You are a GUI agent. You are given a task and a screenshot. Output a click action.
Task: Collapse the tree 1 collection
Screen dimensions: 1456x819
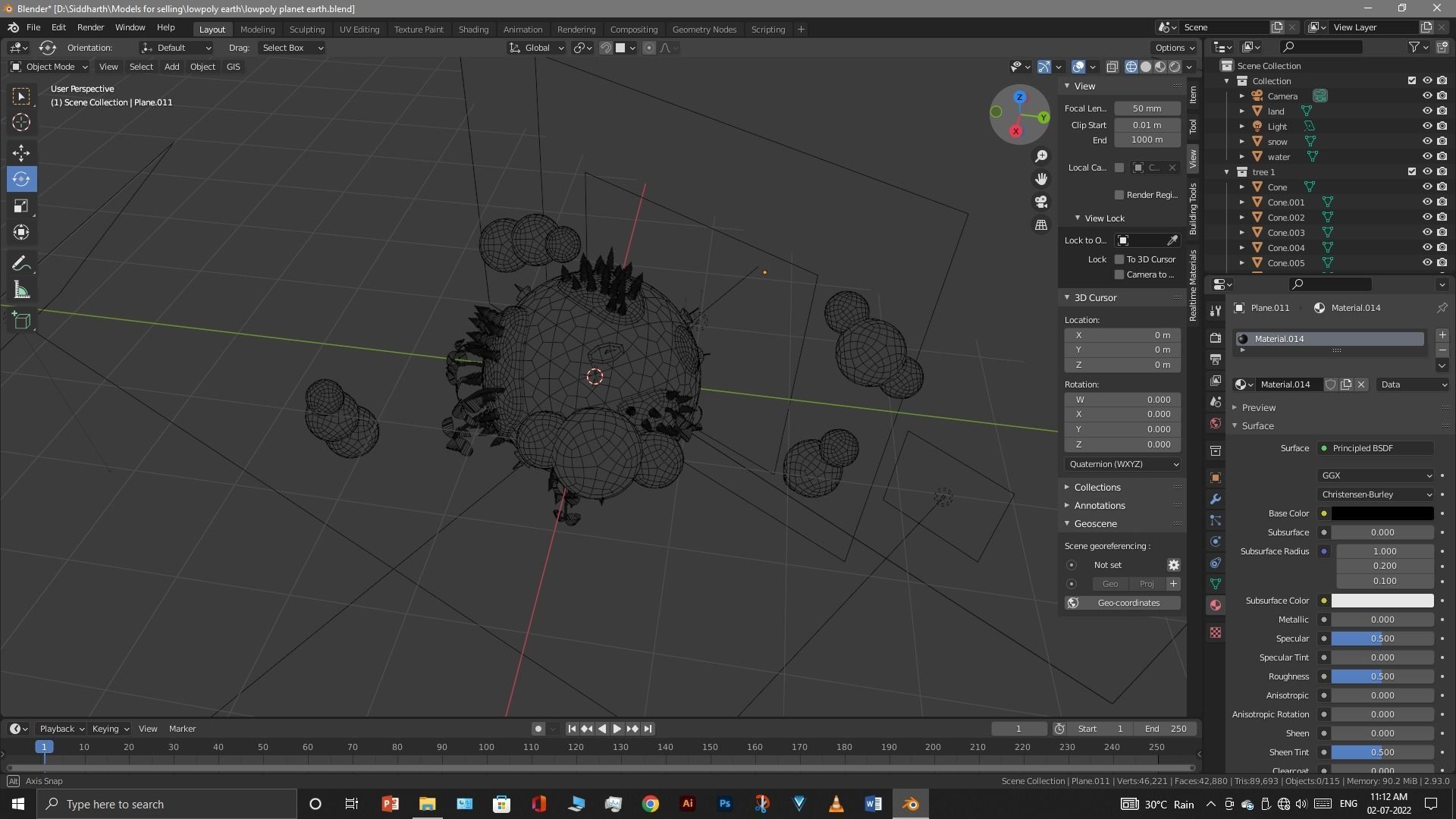click(x=1226, y=172)
